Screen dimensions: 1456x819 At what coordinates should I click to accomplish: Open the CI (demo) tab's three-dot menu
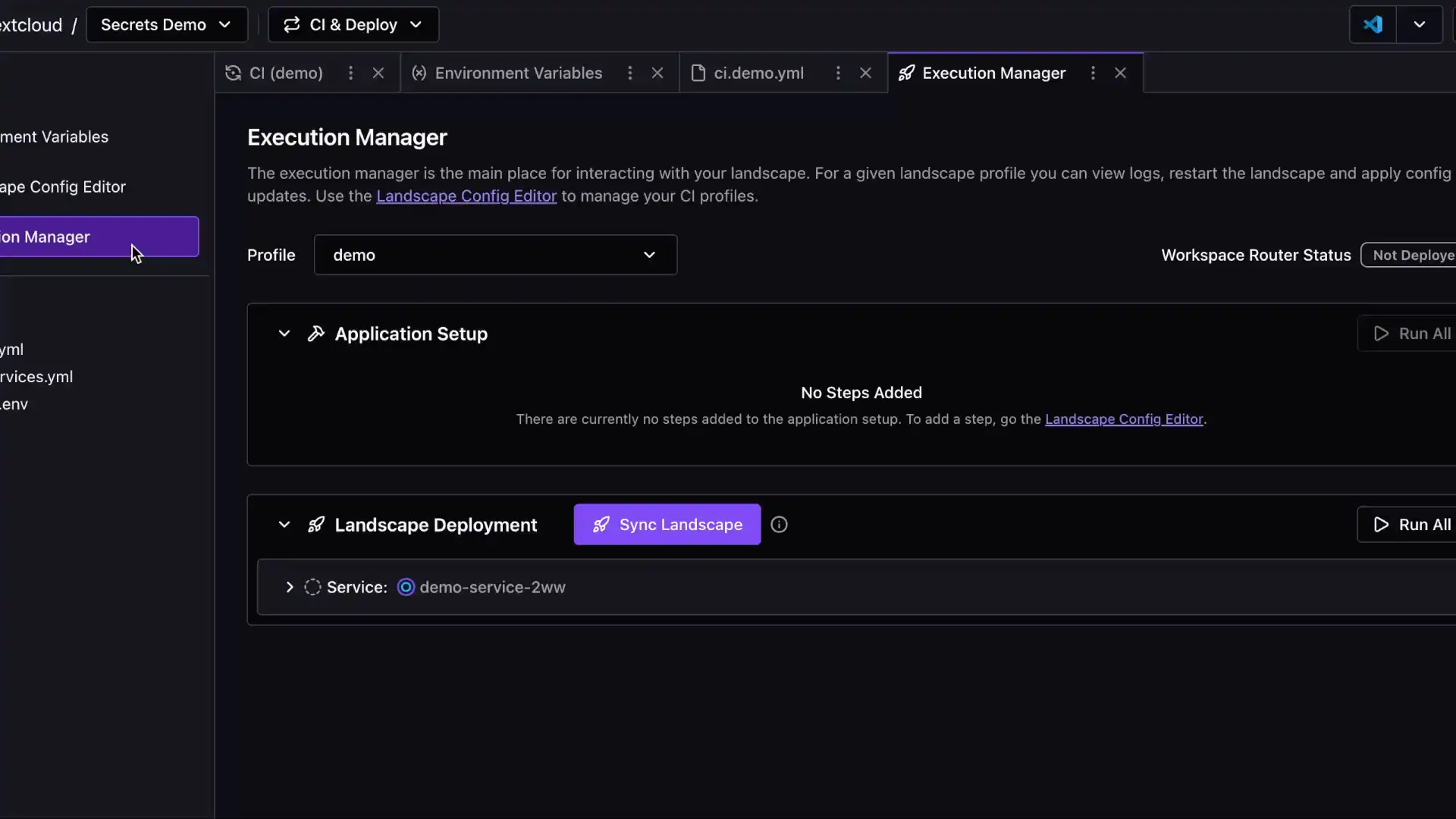click(350, 73)
